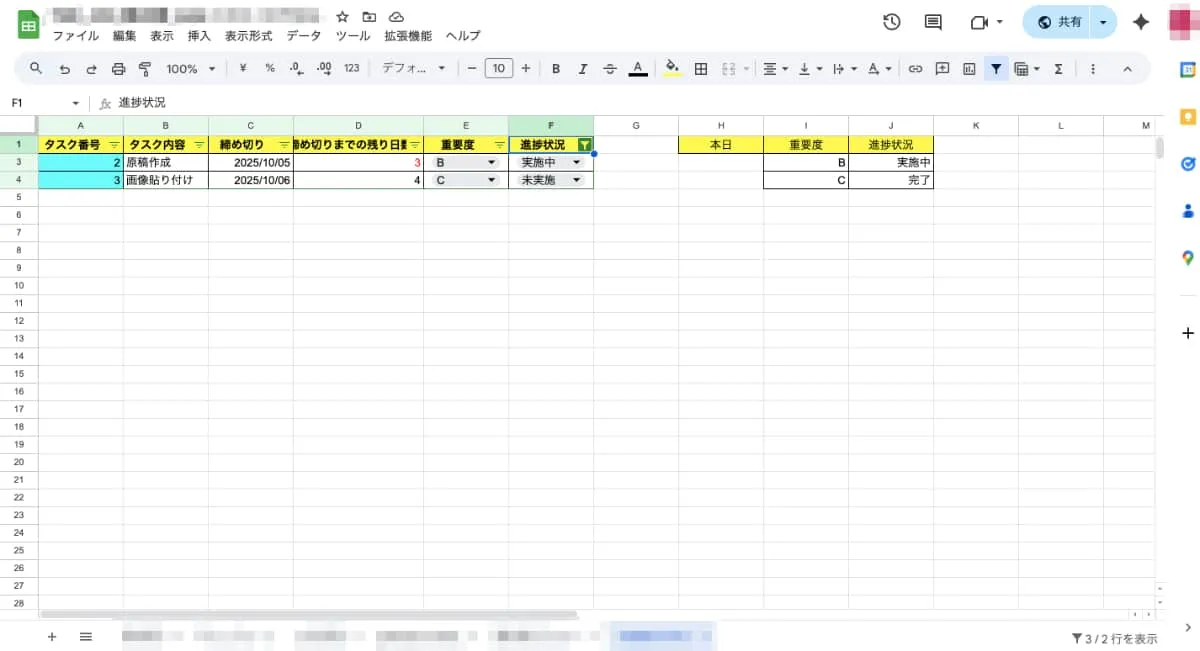Screen dimensions: 1200x651
Task: Open the dropdown in the 実施中 cell
Action: pyautogui.click(x=578, y=161)
